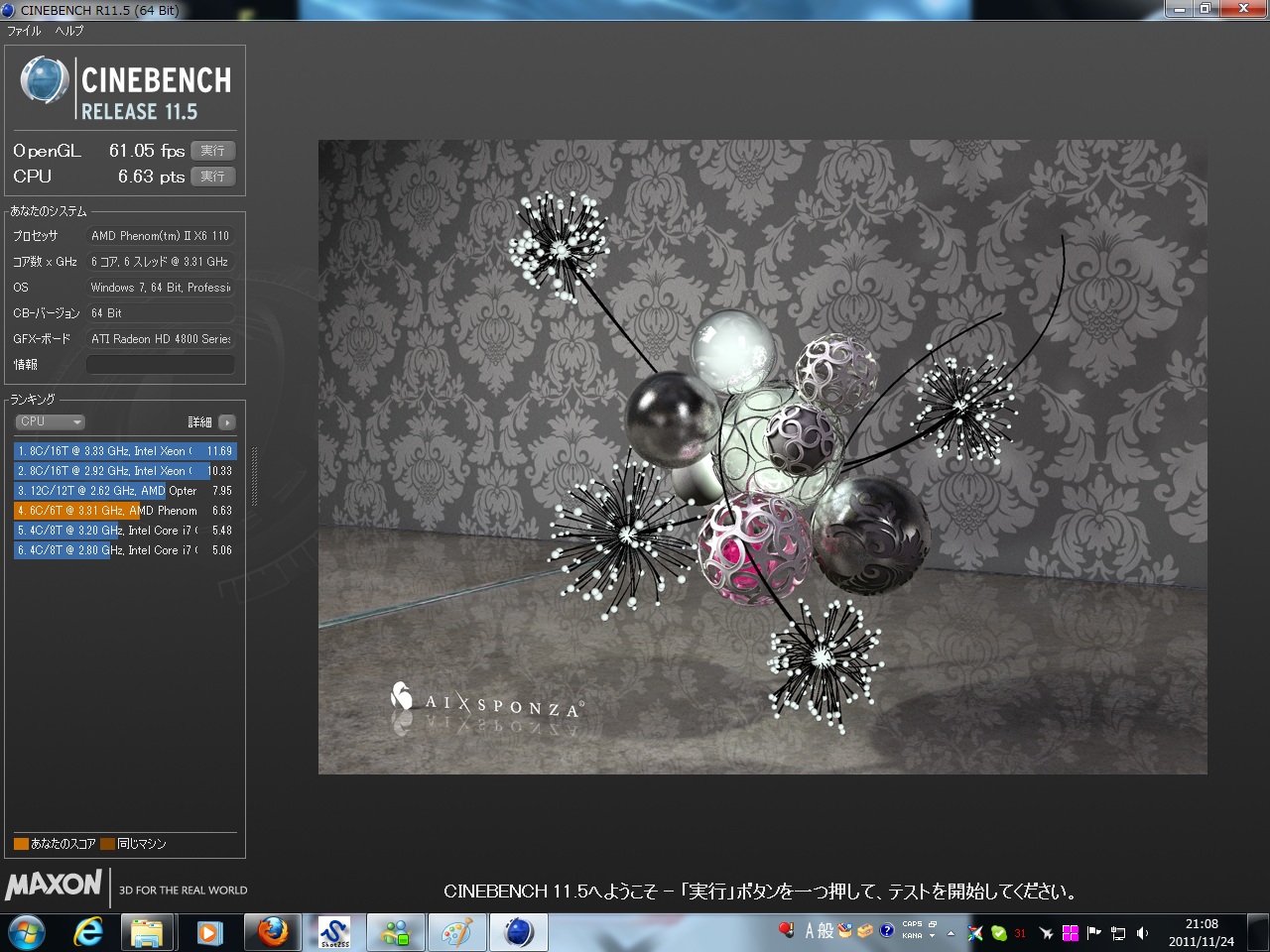Open the ファイル menu
Viewport: 1270px width, 952px height.
pos(24,31)
